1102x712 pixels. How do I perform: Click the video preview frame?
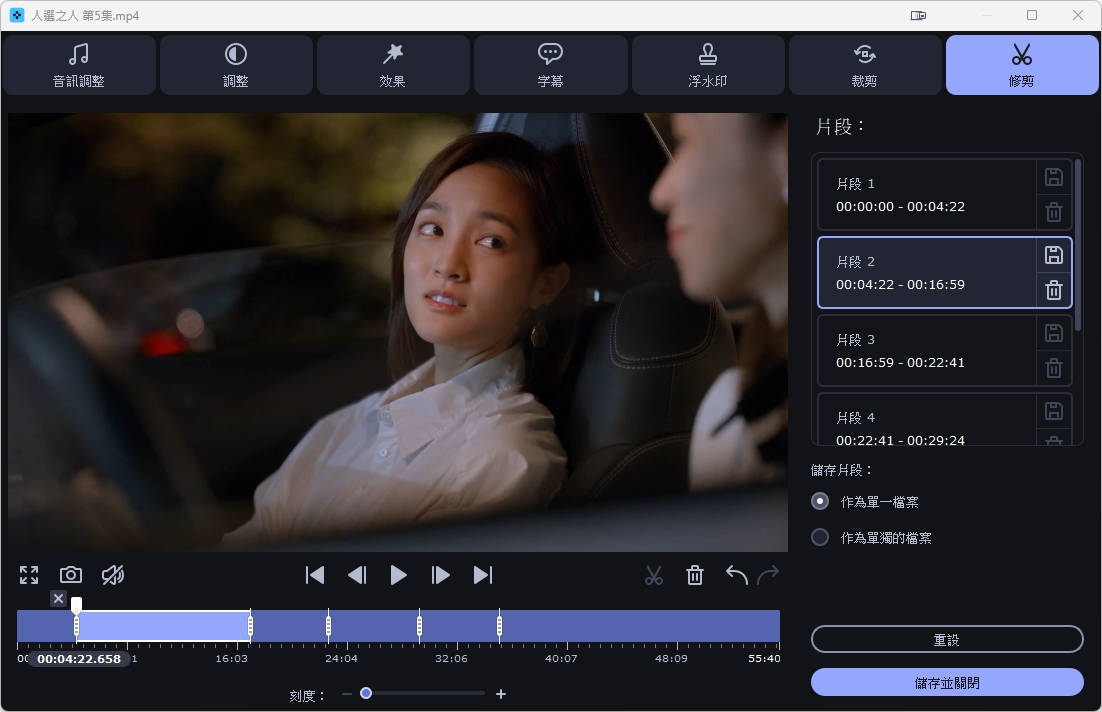(x=398, y=332)
